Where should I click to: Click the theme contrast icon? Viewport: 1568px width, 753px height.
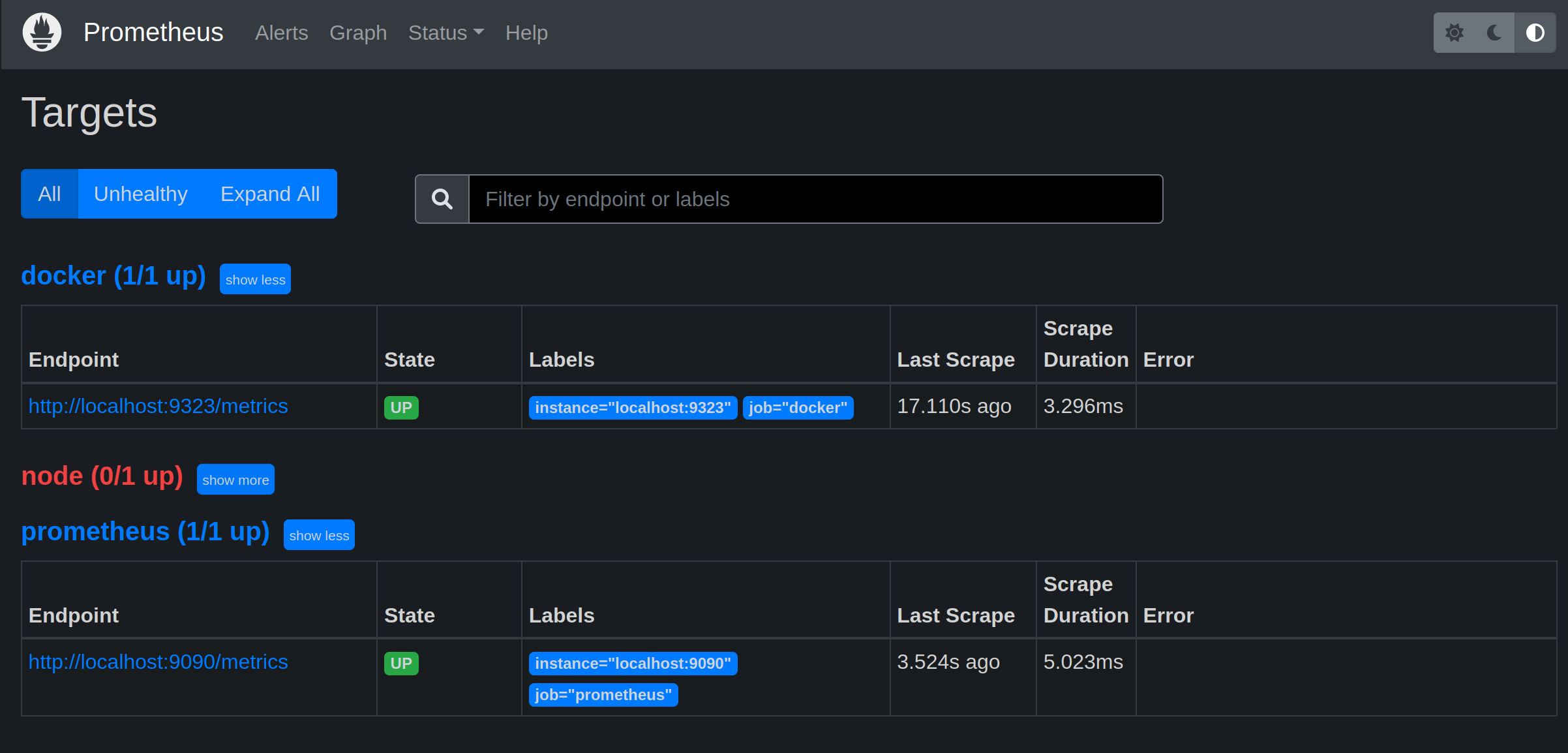coord(1535,32)
